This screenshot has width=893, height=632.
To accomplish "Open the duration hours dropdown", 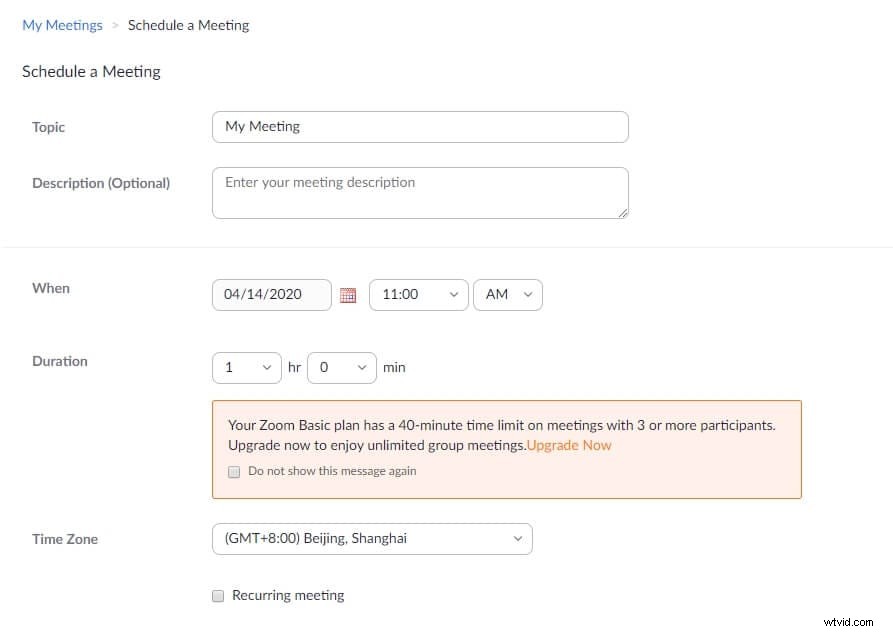I will (246, 367).
